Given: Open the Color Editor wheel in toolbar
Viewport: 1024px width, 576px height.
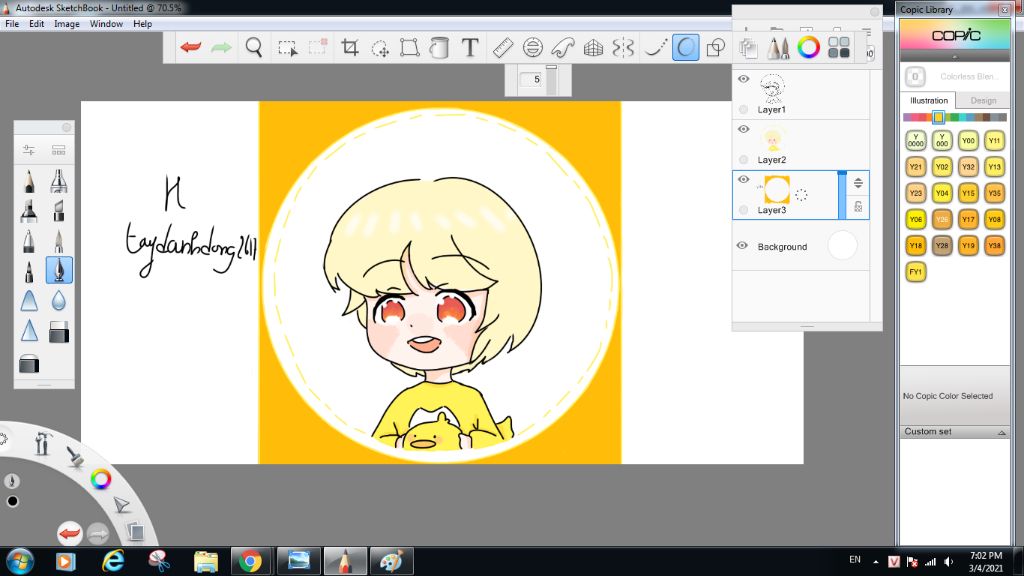Looking at the screenshot, I should point(808,48).
